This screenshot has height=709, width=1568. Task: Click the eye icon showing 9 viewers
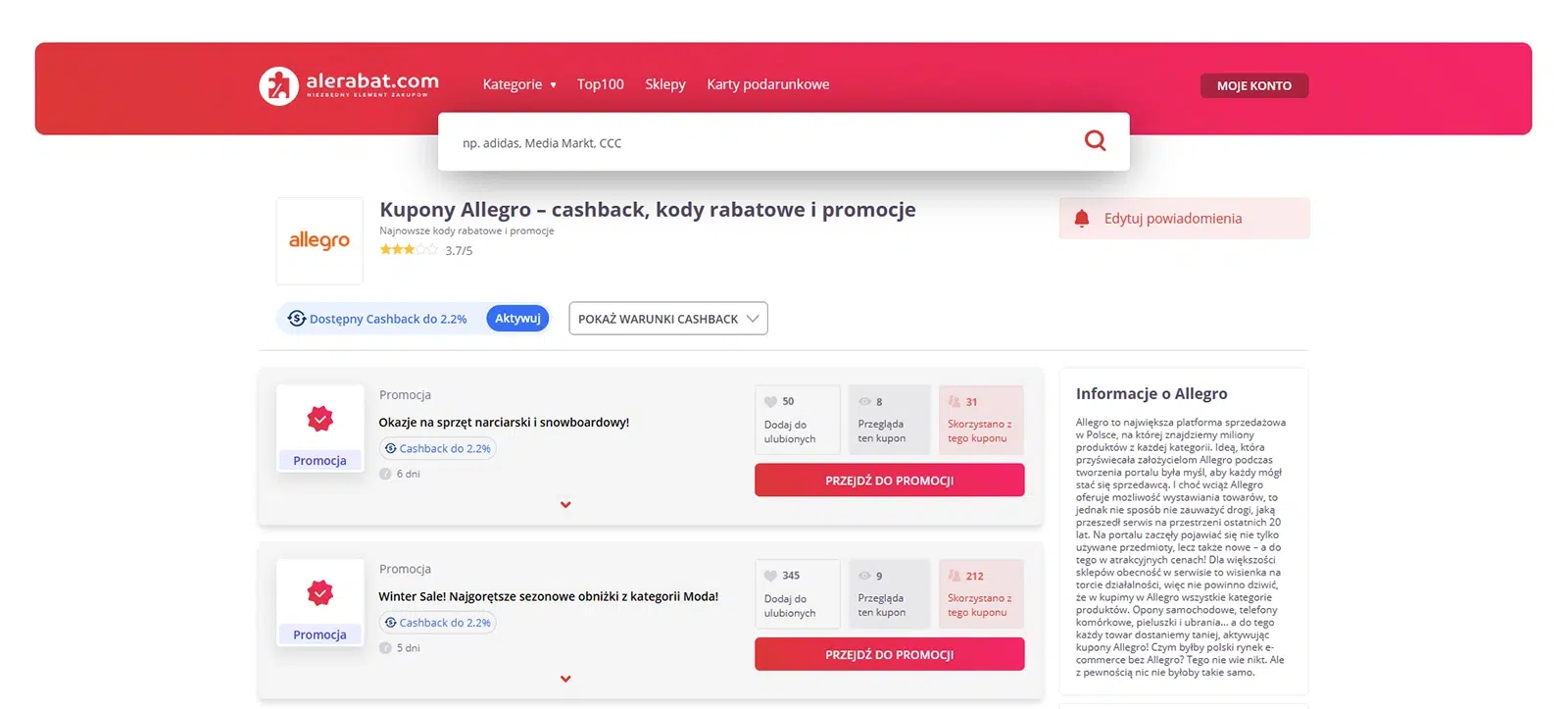coord(864,576)
